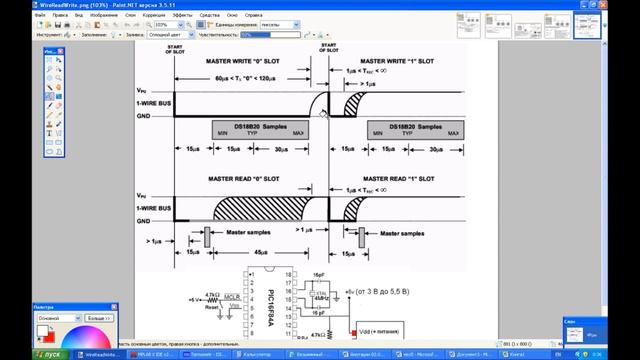
Task: Open the image thumbnail list arrow
Action: coord(604,25)
